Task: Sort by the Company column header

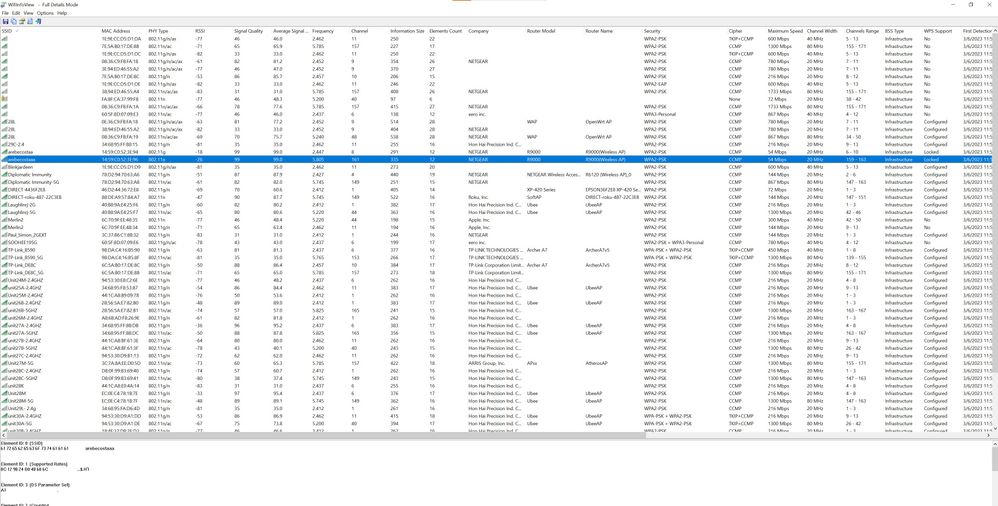Action: click(x=496, y=31)
